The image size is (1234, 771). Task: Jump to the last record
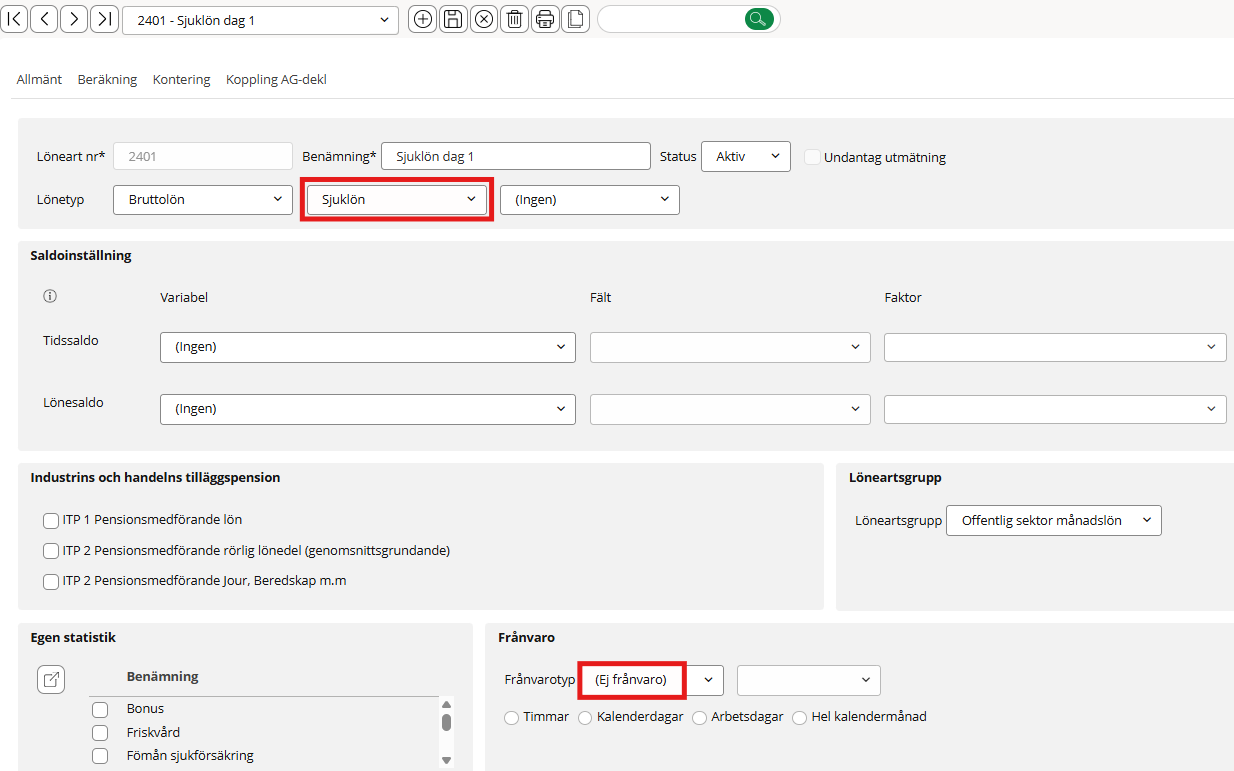click(x=104, y=19)
